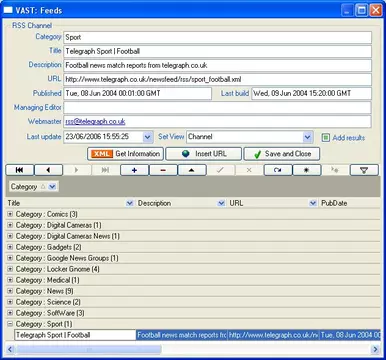The height and width of the screenshot is (360, 386).
Task: Expand the Category : Software group
Action: coord(10,313)
